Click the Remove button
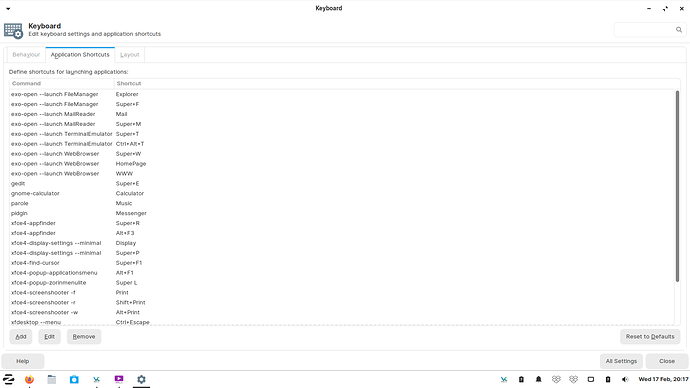The width and height of the screenshot is (690, 388). 84,337
